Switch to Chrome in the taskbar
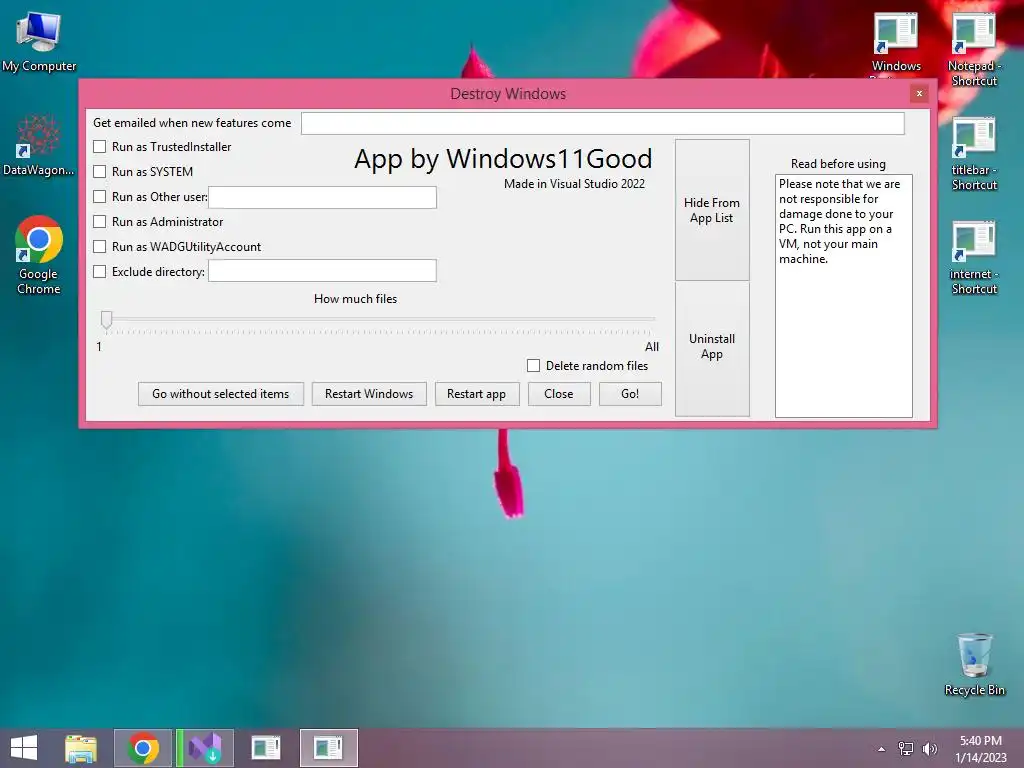 pyautogui.click(x=143, y=748)
